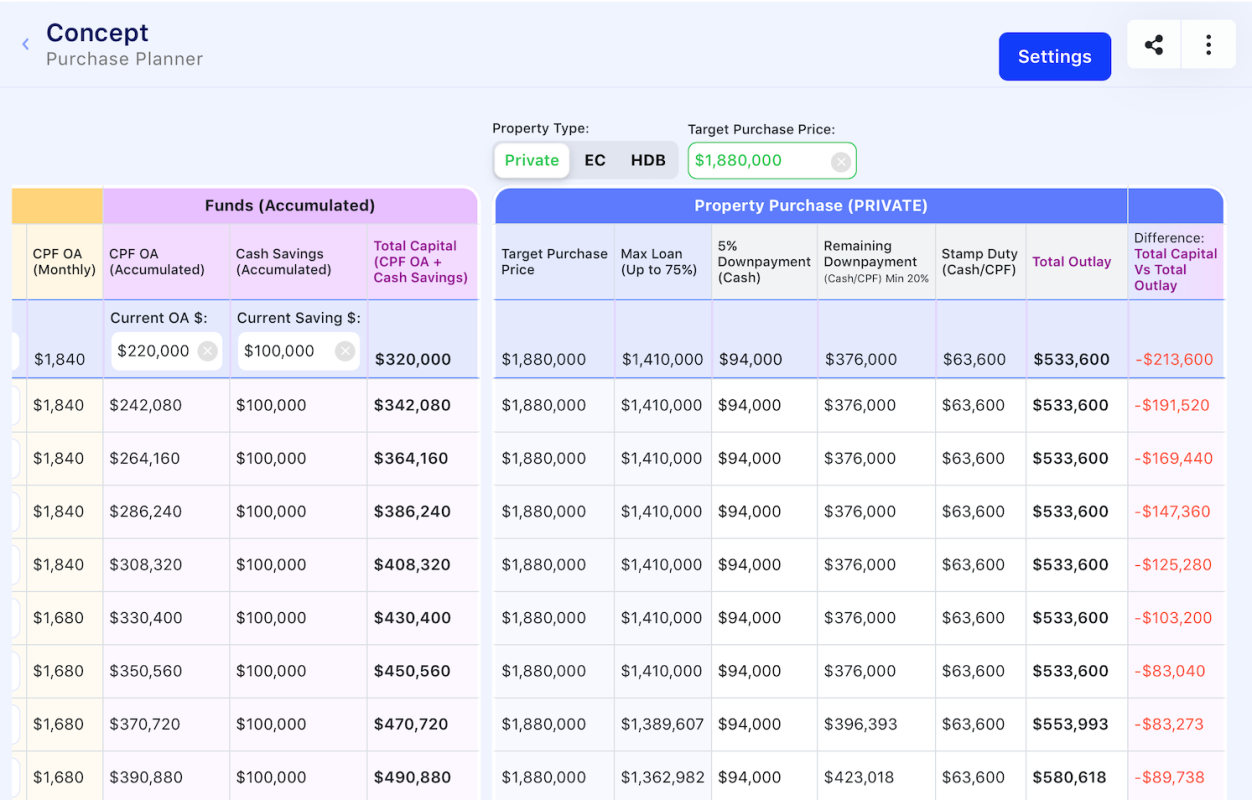Clear the Current Saving $100,000 input
Viewport: 1252px width, 800px height.
(345, 351)
